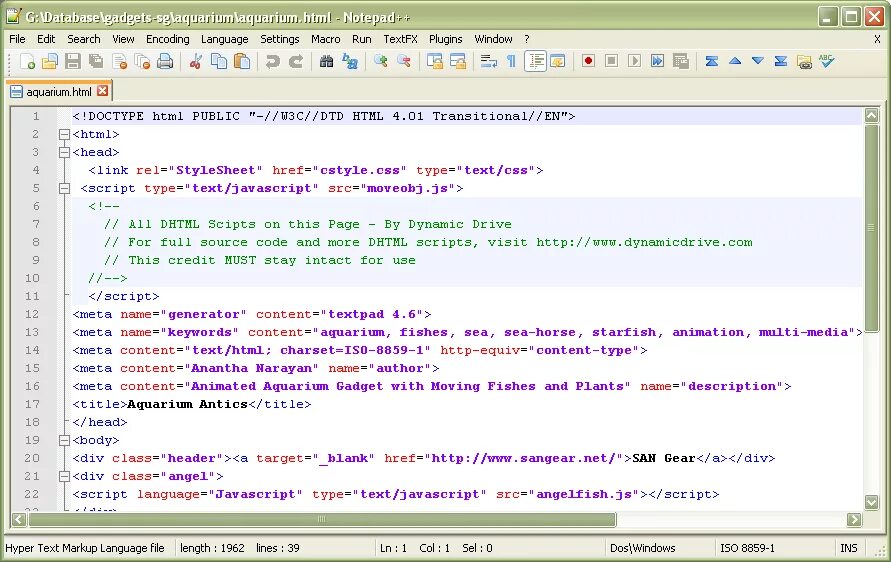
Task: Click the Paste clipboard icon
Action: pyautogui.click(x=242, y=61)
